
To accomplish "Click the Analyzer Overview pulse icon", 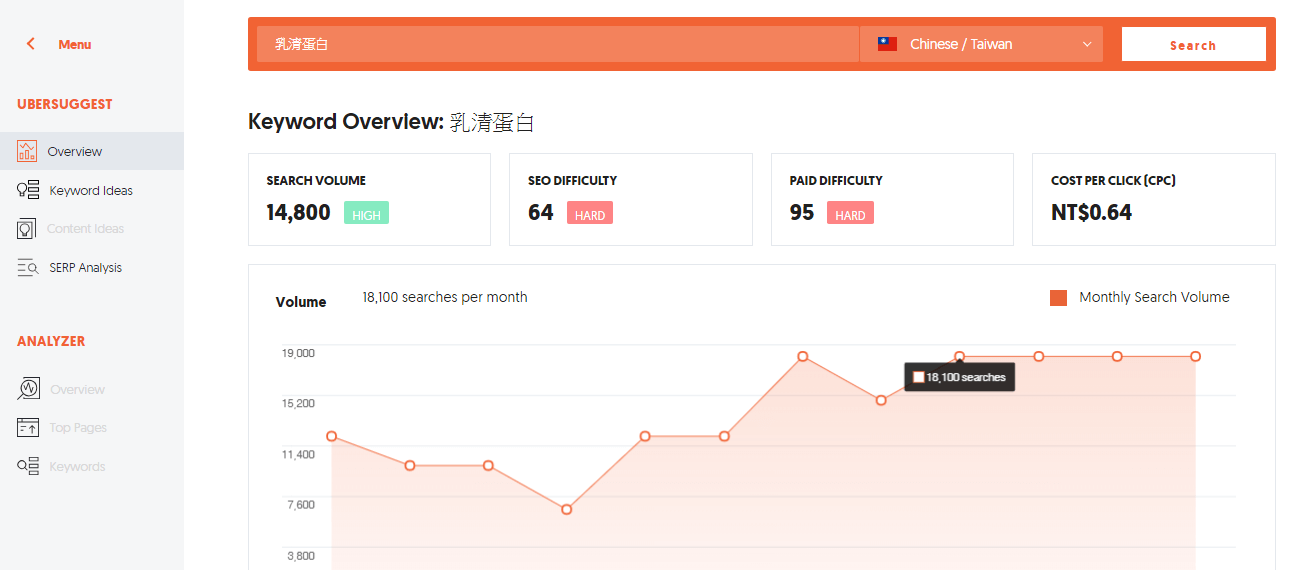I will click(x=28, y=389).
